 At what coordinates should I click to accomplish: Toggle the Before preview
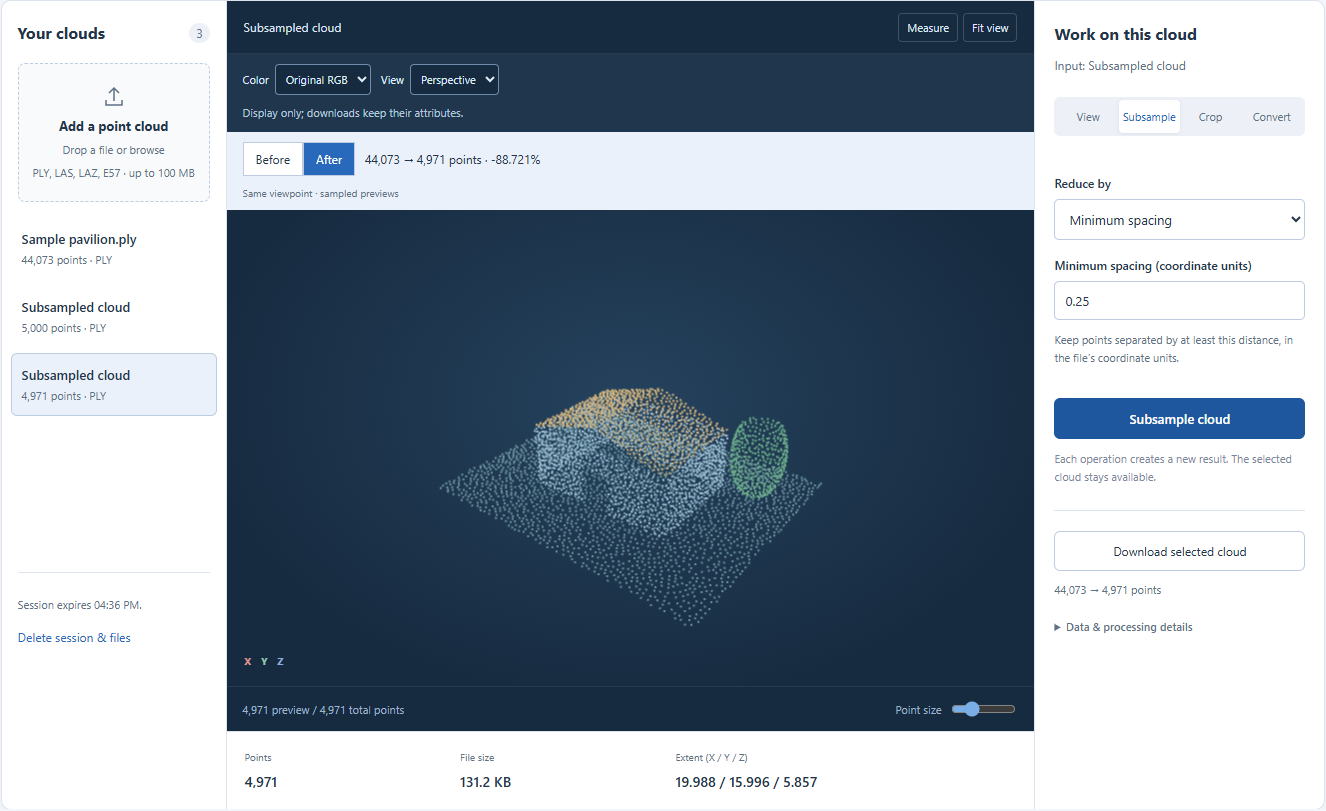(x=273, y=159)
